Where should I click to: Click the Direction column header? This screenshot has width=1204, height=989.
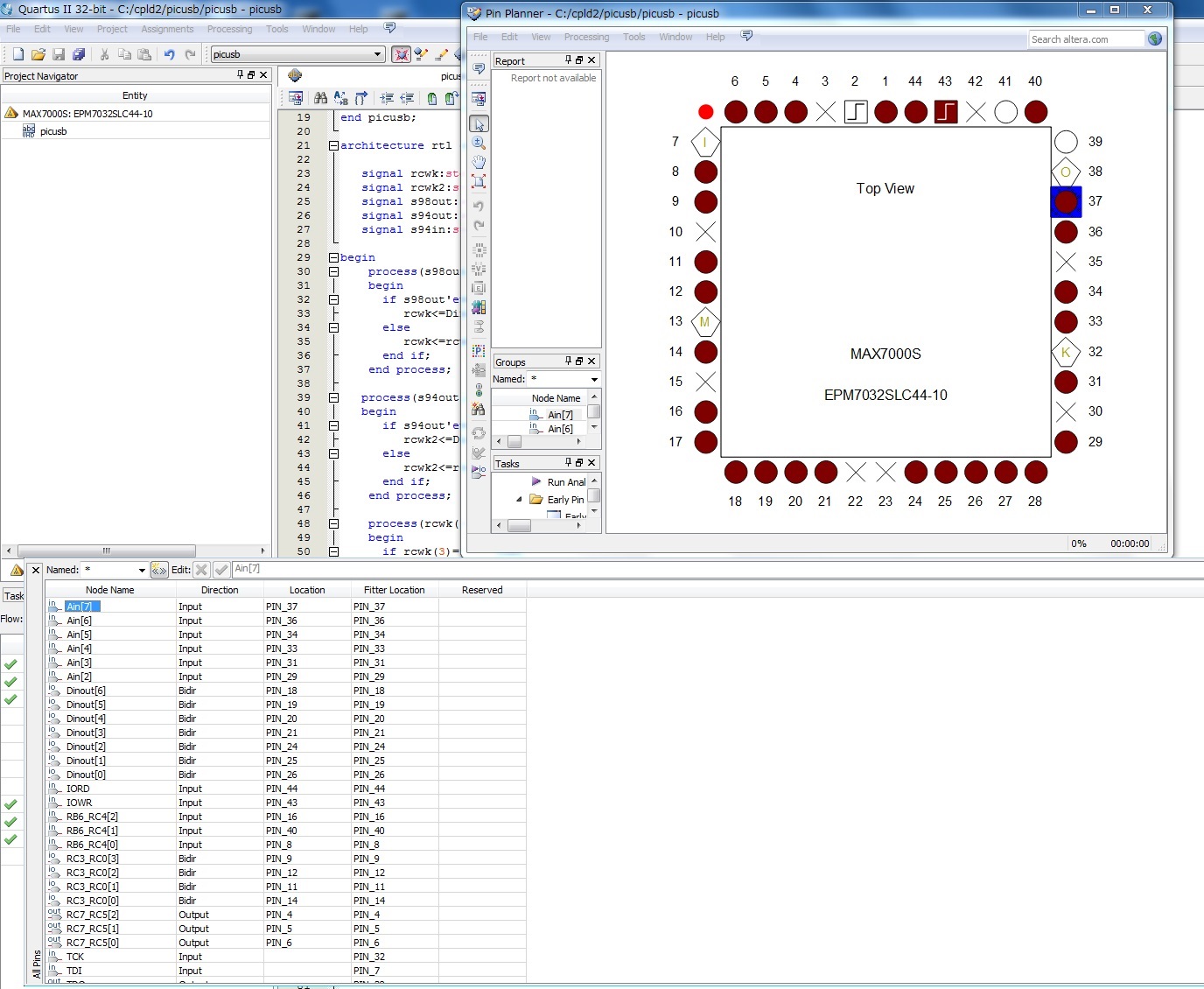220,590
